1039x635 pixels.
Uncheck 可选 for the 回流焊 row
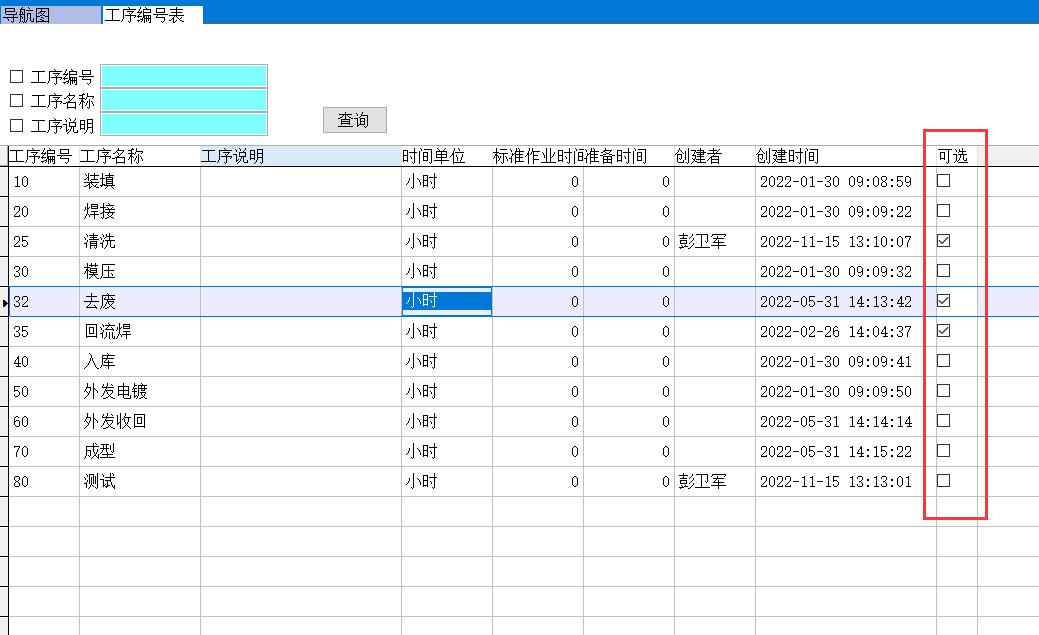943,331
